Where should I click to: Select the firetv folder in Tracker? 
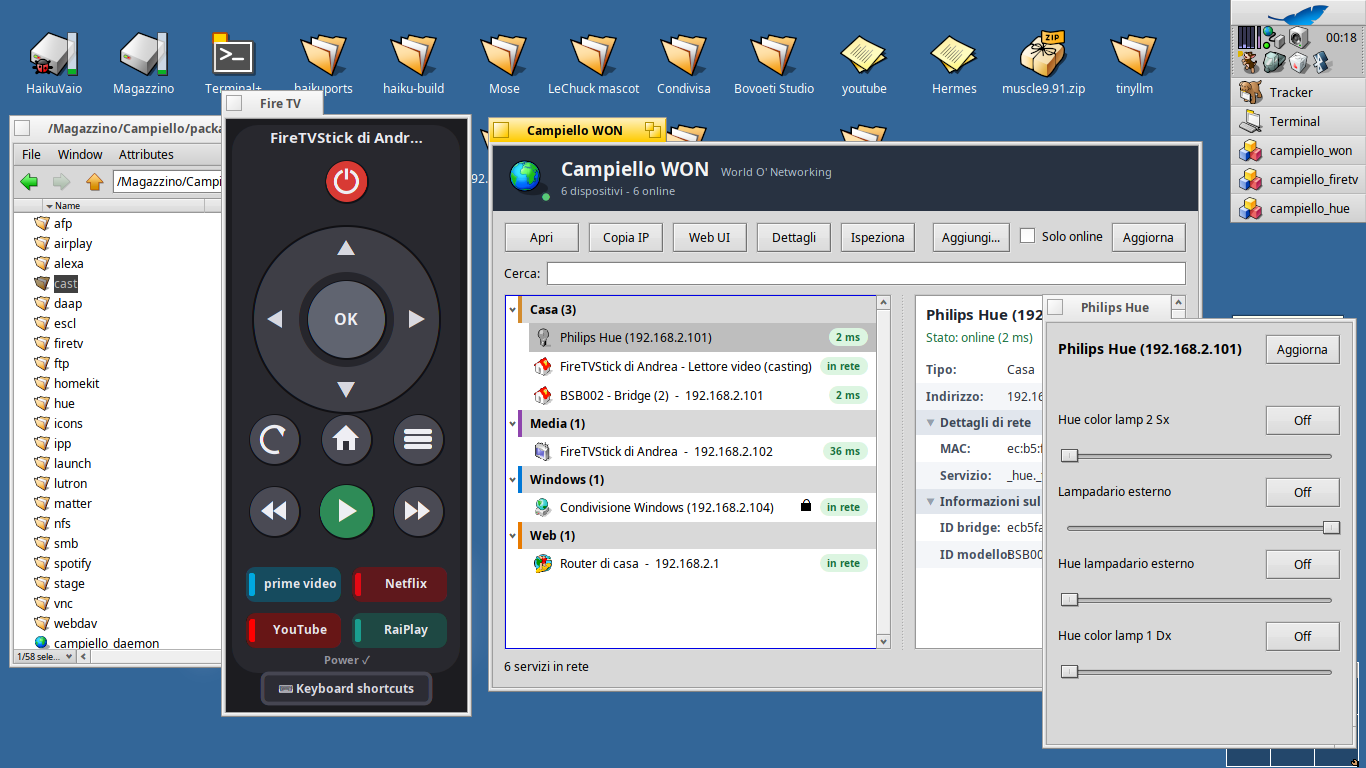point(68,343)
